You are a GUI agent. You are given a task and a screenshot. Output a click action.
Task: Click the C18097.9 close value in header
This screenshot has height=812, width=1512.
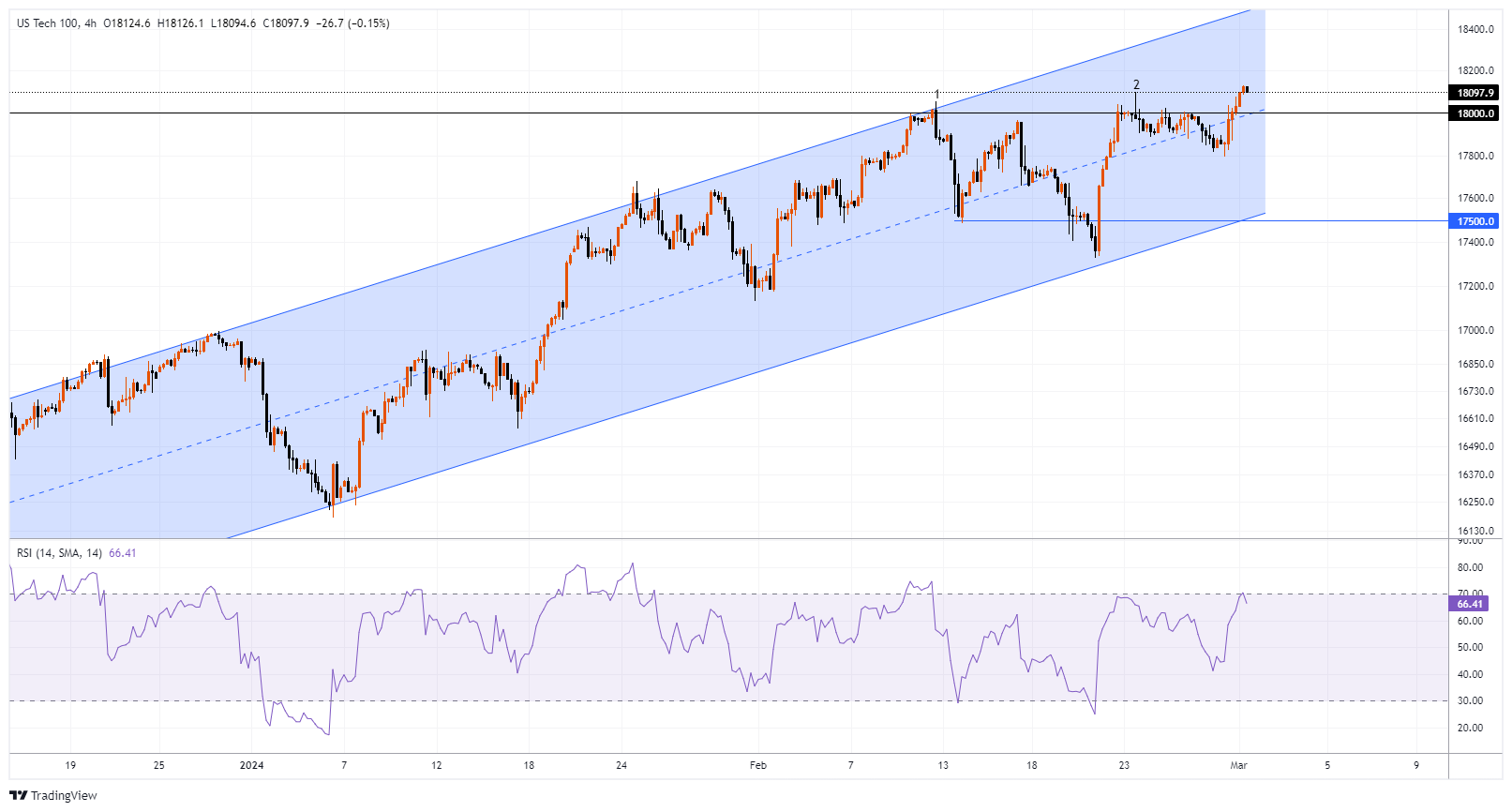pyautogui.click(x=287, y=23)
